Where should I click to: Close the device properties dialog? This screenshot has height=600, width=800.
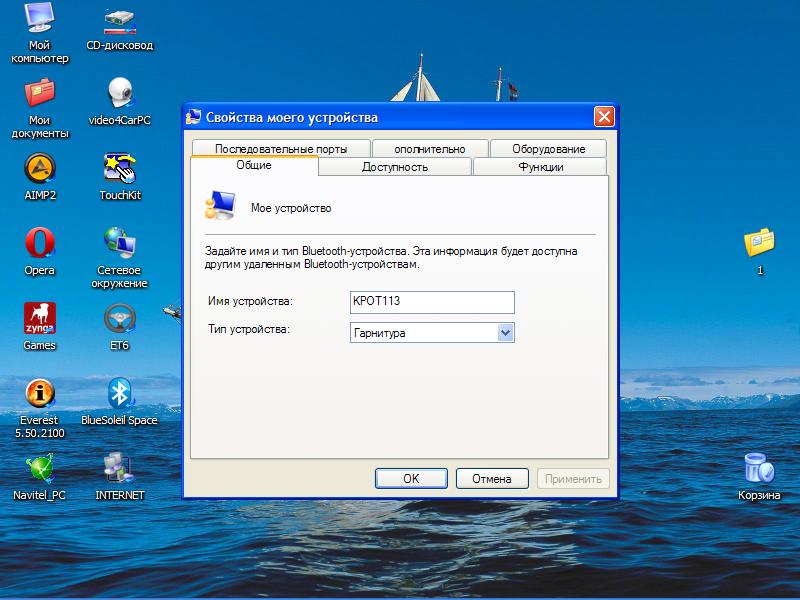[x=604, y=117]
